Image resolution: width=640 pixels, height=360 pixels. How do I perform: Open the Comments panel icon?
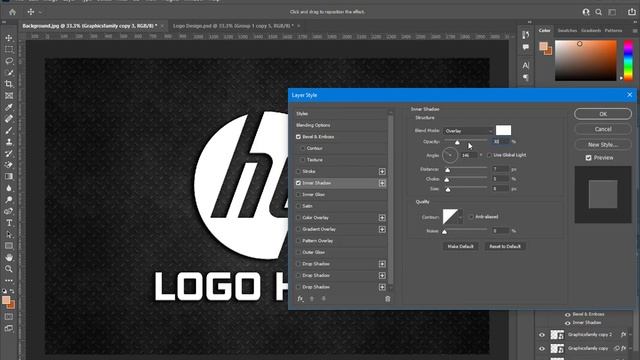click(525, 47)
